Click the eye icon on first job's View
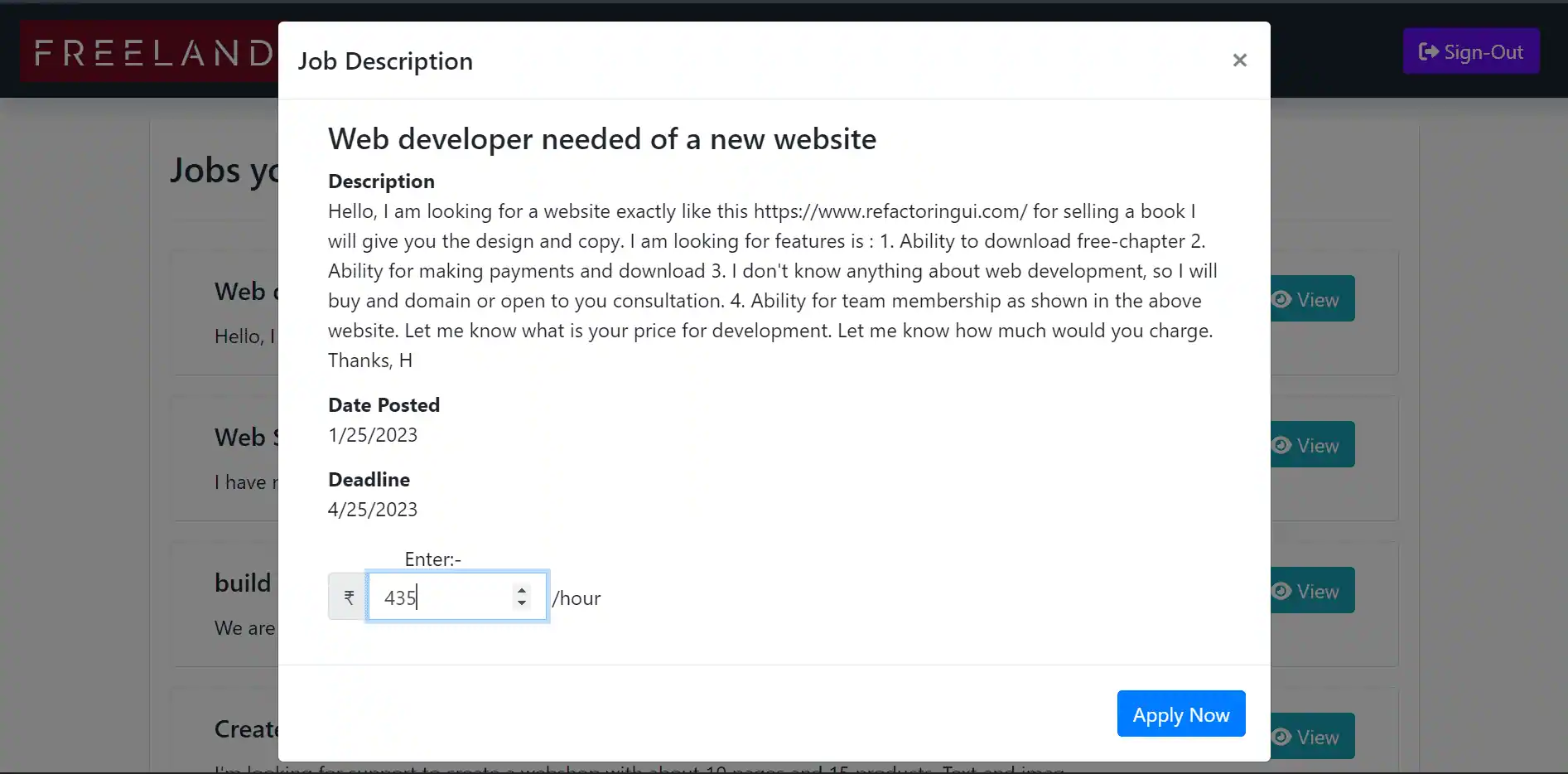Screen dimensions: 1568x774 [1281, 299]
